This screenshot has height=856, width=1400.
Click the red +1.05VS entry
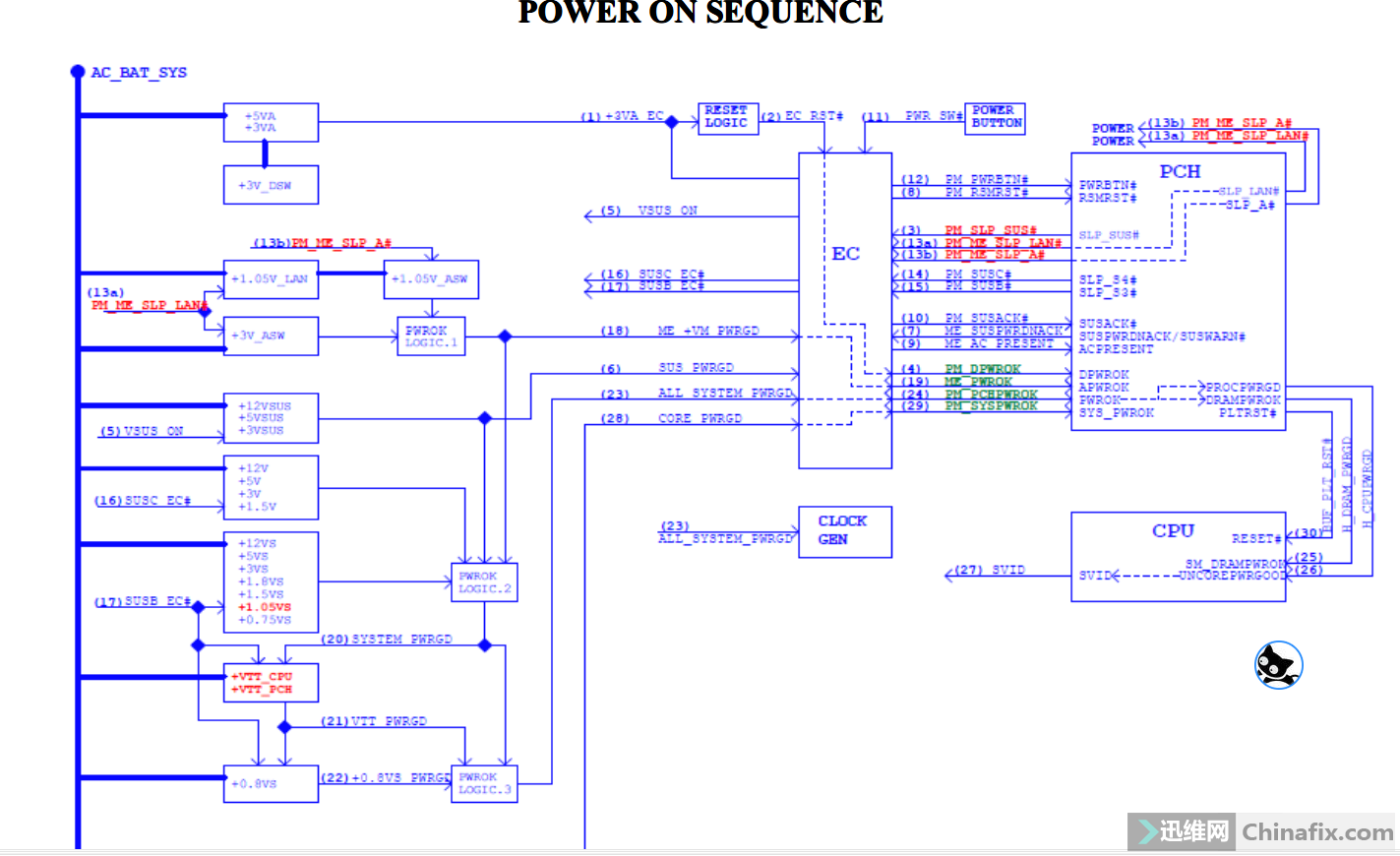[264, 607]
